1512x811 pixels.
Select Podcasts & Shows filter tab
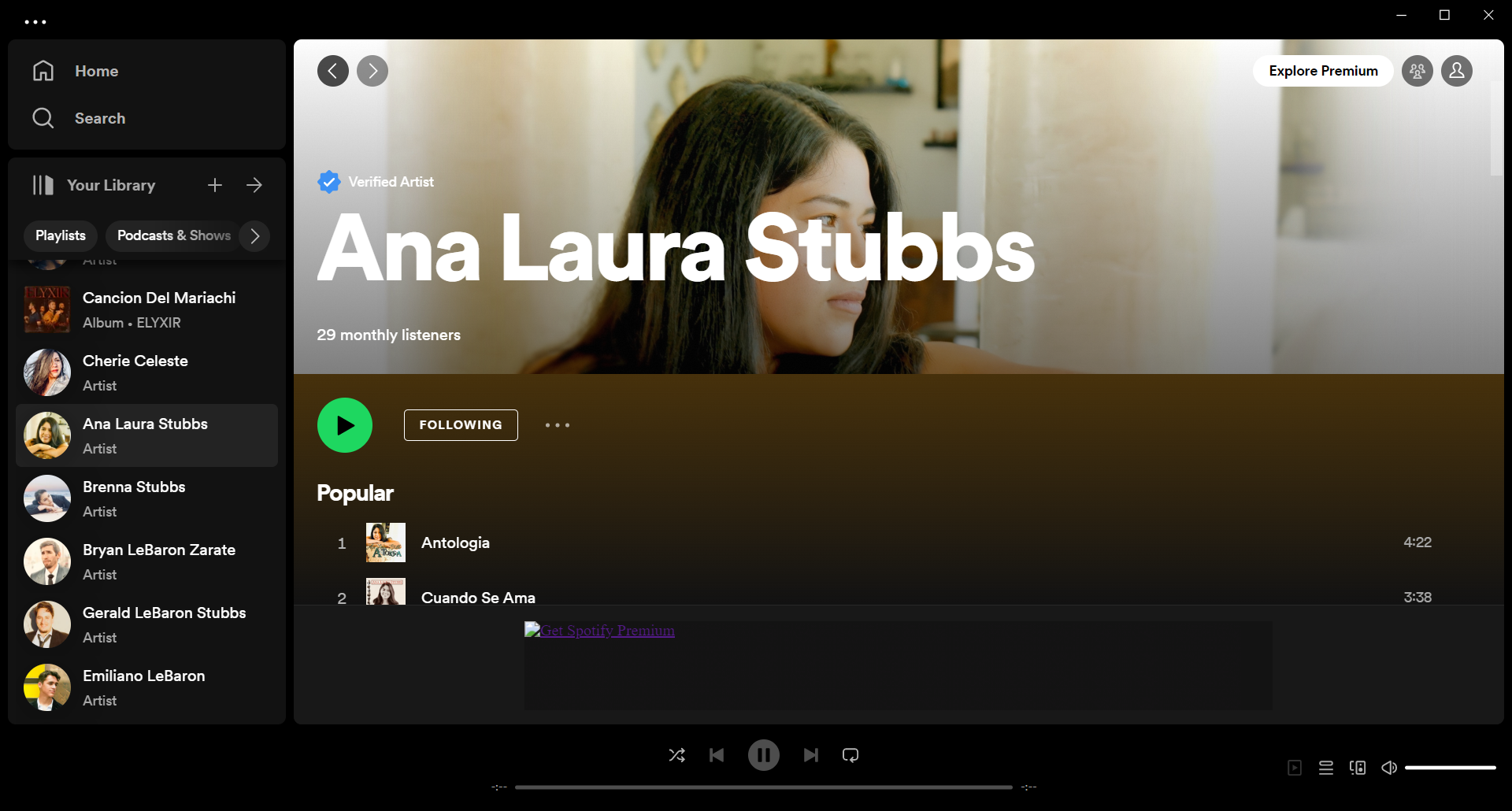click(x=173, y=236)
